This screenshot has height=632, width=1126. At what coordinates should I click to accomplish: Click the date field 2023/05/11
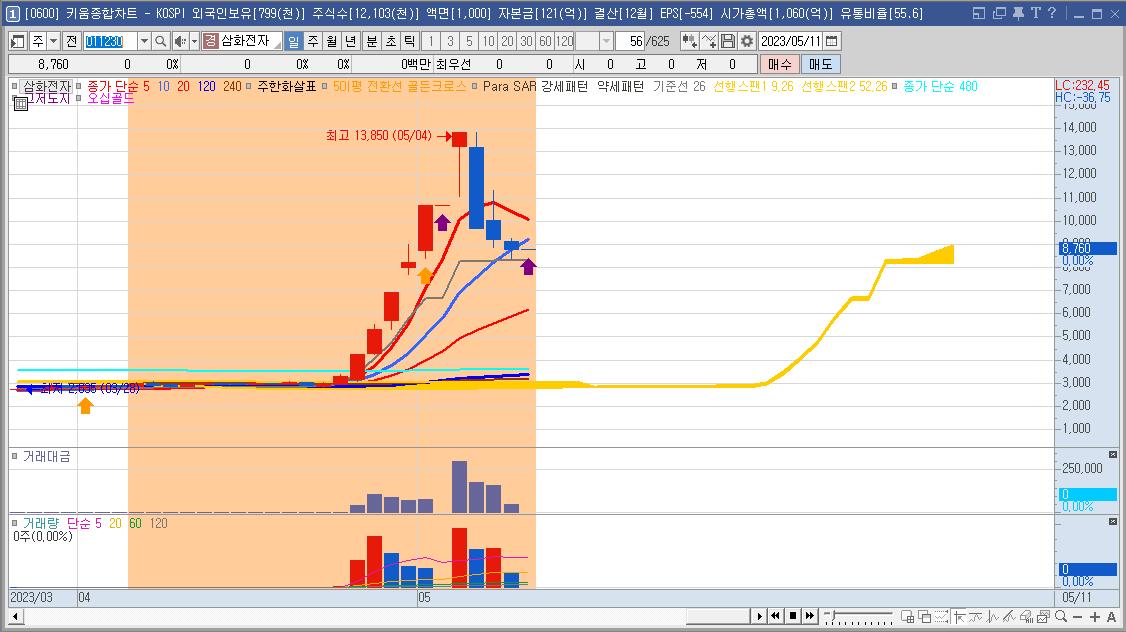point(791,42)
